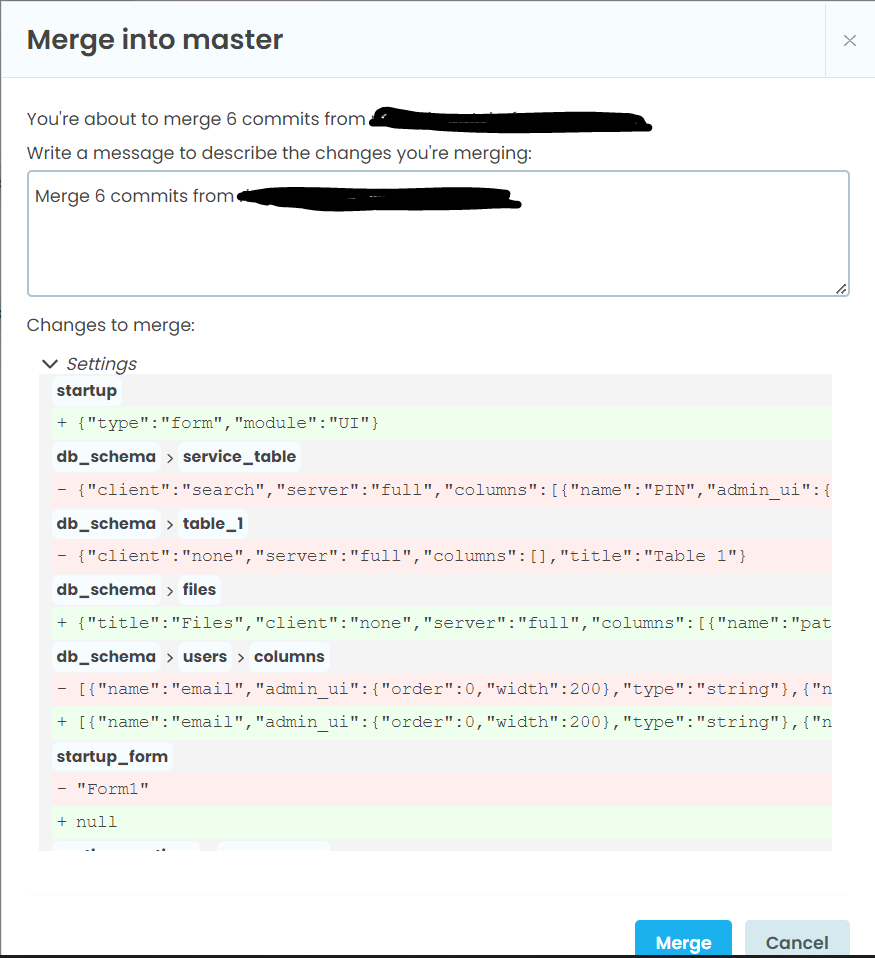Screen dimensions: 875x958
Task: Click the Merge button
Action: coord(683,942)
